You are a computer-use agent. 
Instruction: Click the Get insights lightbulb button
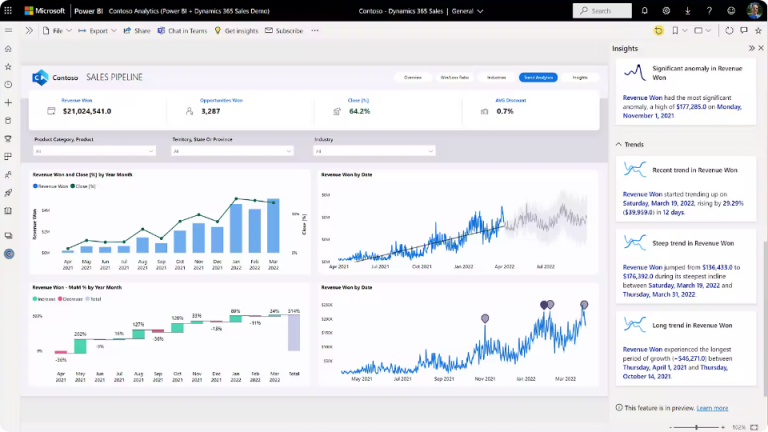[236, 31]
